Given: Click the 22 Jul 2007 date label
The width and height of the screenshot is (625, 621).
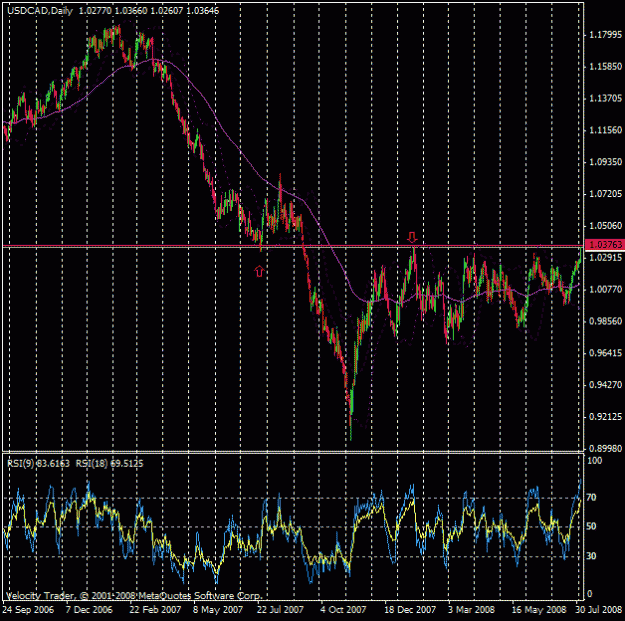Looking at the screenshot, I should point(280,610).
